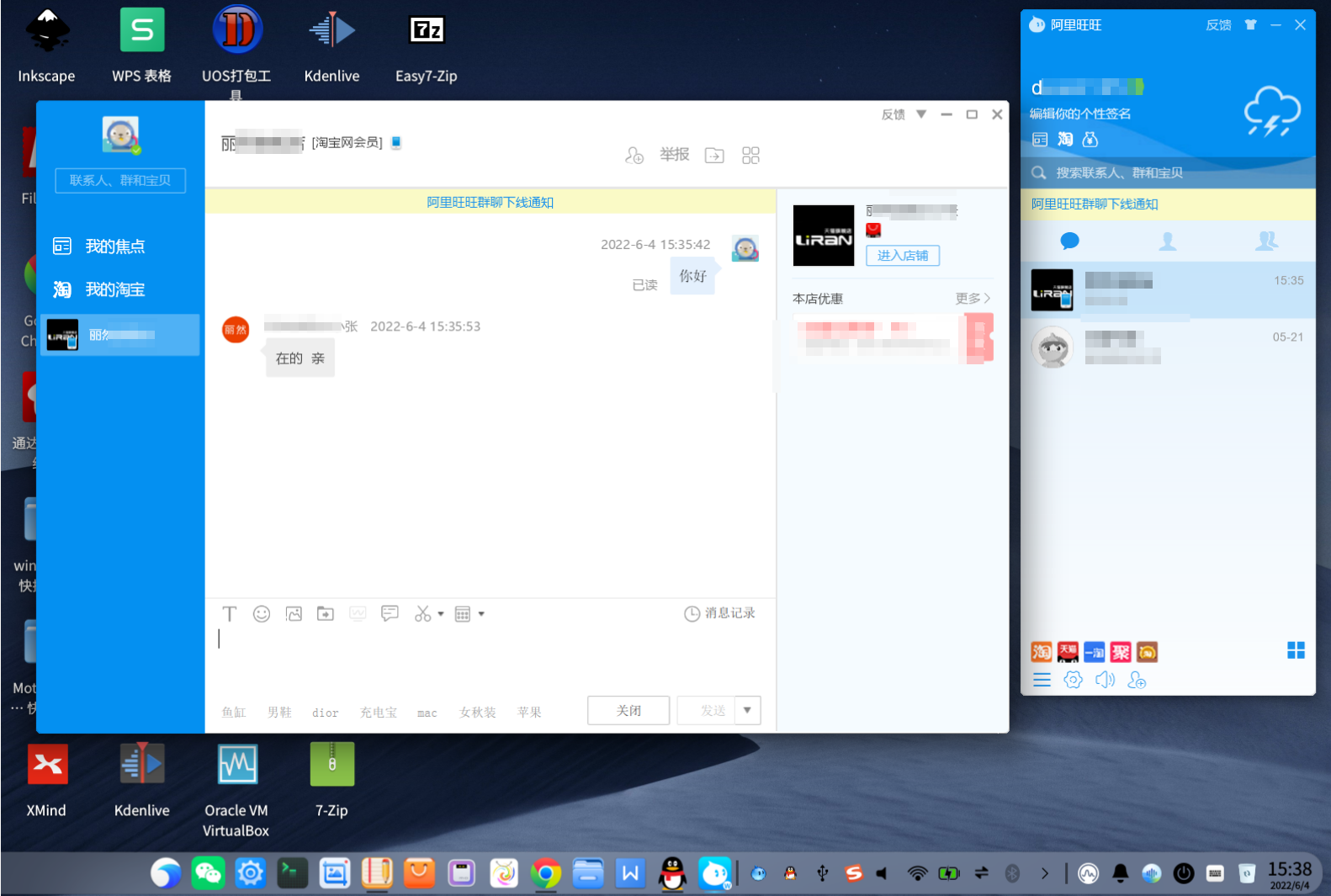This screenshot has height=896, width=1331.
Task: Click the 鱼缸 suggested keyword
Action: point(234,713)
